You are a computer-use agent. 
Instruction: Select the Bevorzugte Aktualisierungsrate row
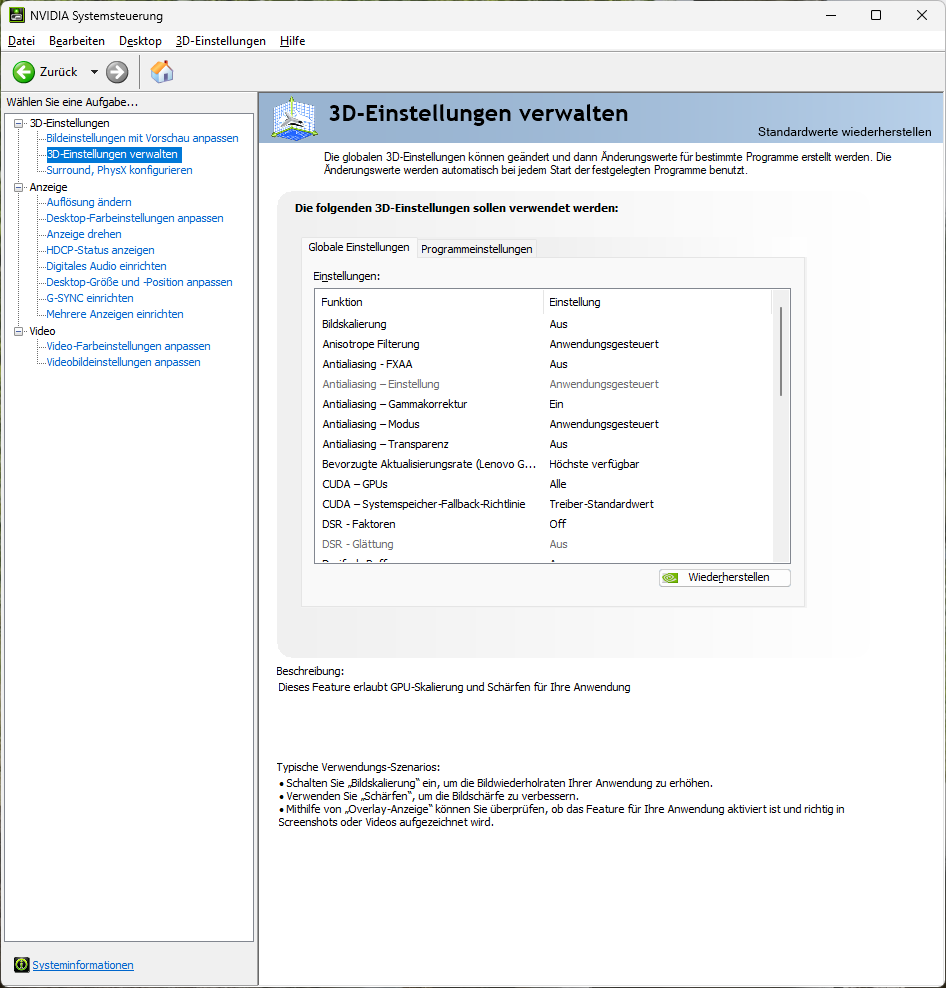[x=544, y=464]
